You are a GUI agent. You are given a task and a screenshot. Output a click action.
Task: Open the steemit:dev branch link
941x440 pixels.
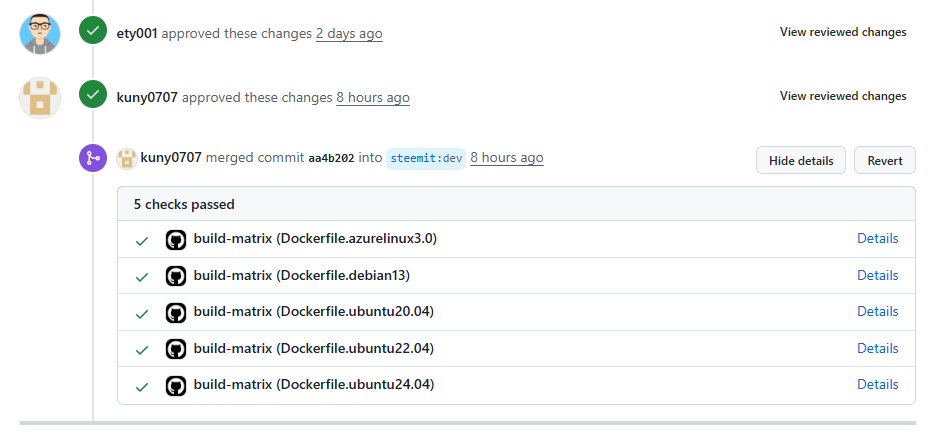point(426,158)
